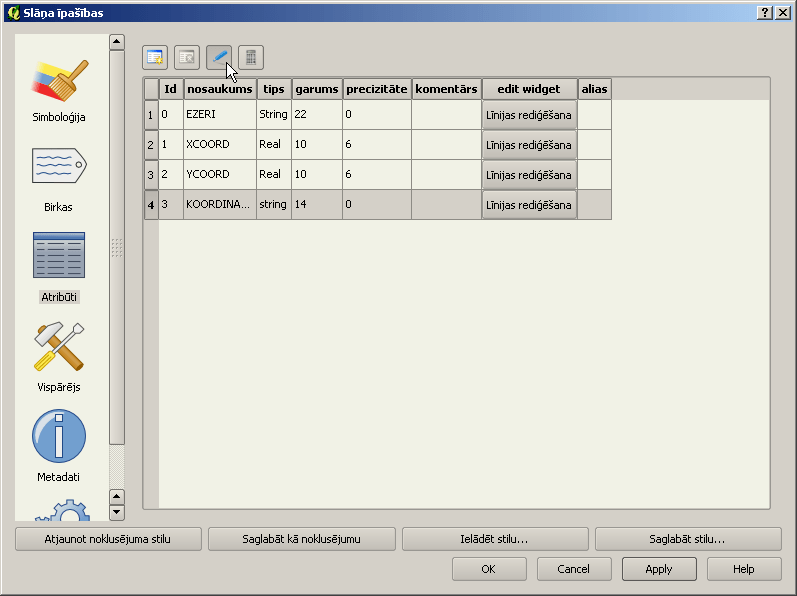
Task: Open edit widget for the XCOORD field
Action: pyautogui.click(x=529, y=145)
